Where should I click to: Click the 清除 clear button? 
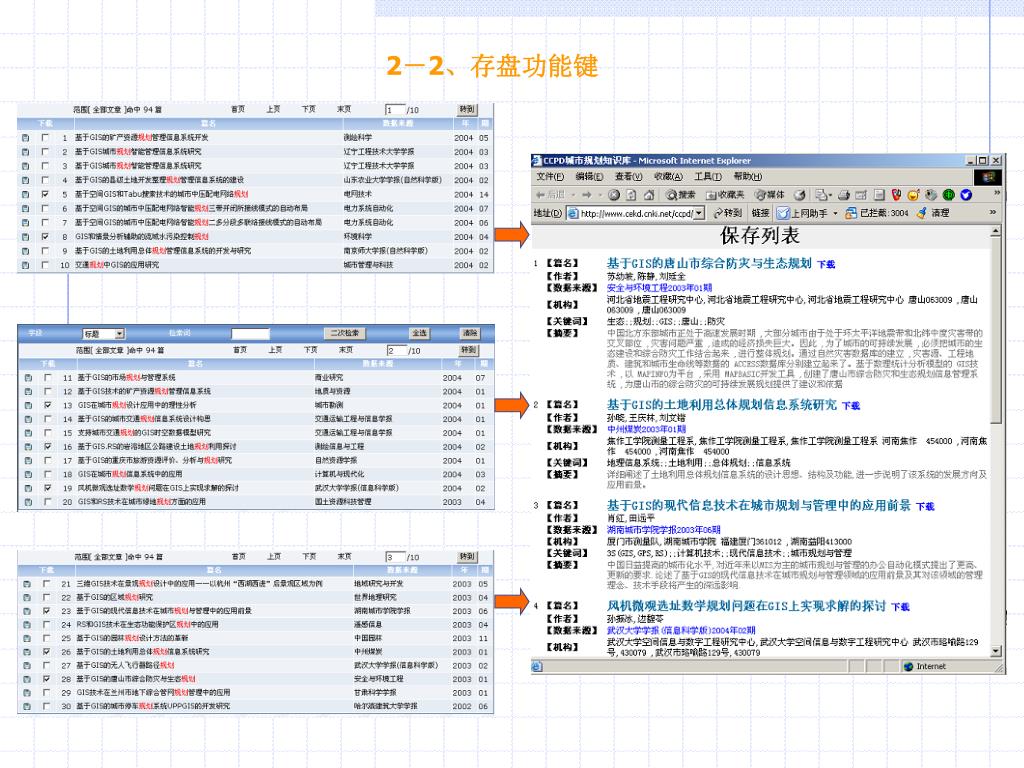(x=470, y=333)
